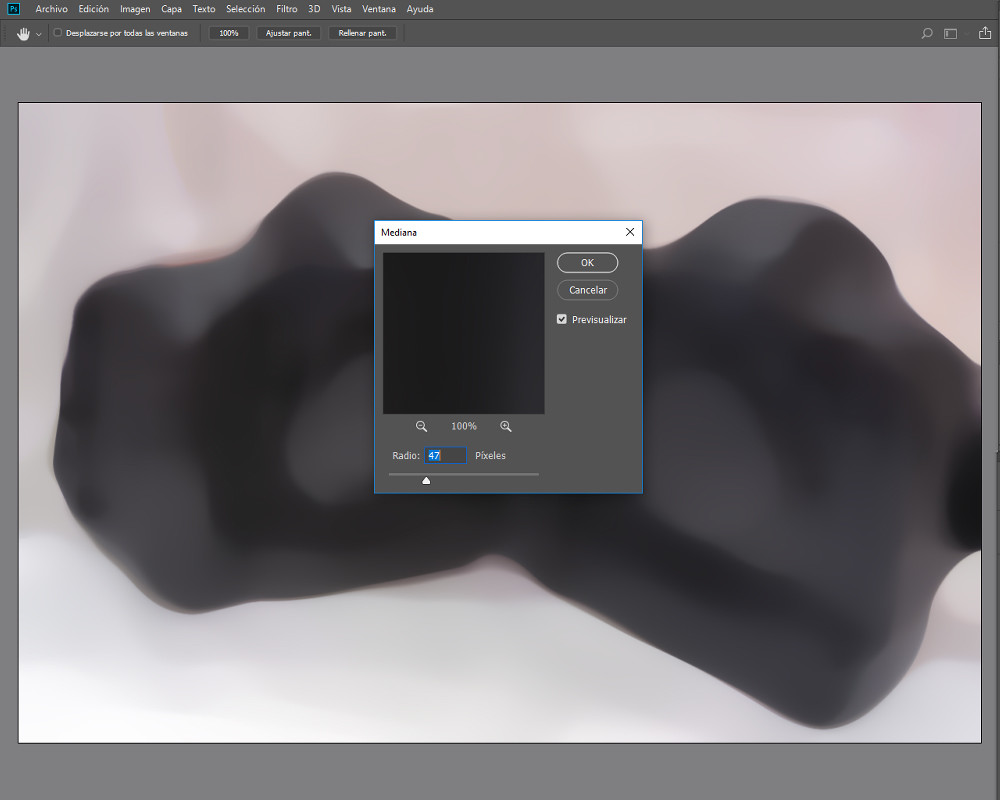Open the Archivo menu
The width and height of the screenshot is (1000, 800).
click(x=52, y=9)
